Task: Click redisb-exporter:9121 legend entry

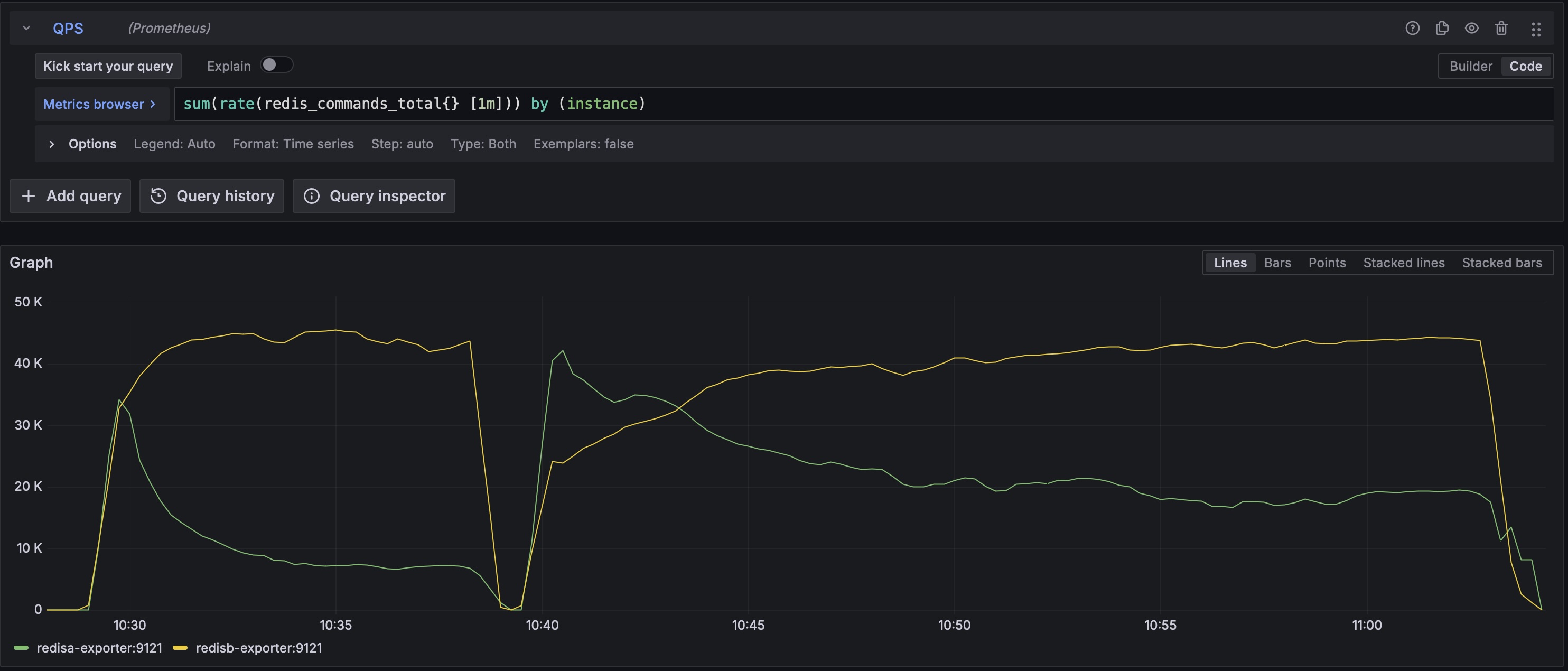Action: coord(258,648)
